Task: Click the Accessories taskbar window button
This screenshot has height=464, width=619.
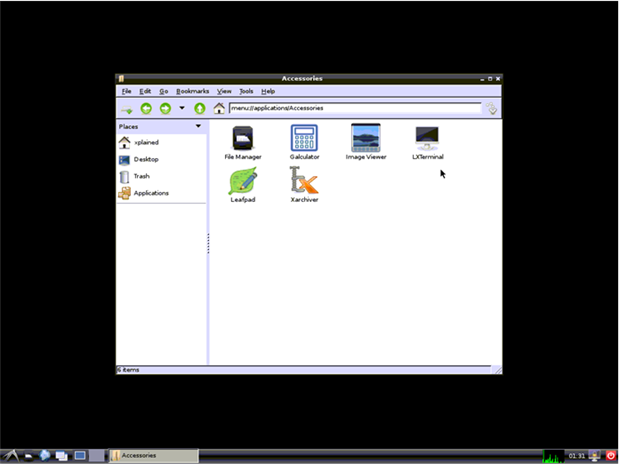Action: pyautogui.click(x=154, y=456)
